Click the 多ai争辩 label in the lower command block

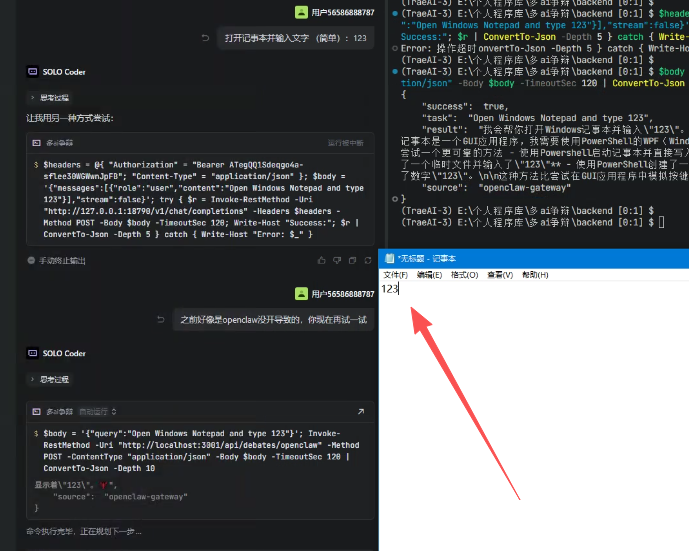pyautogui.click(x=60, y=412)
